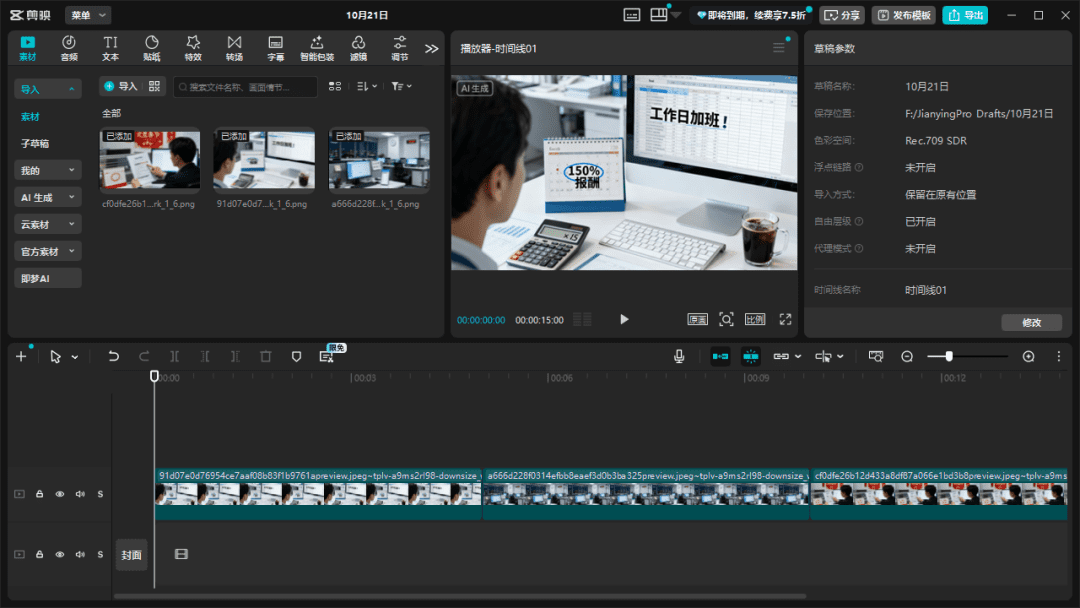Click the 导出 export button
Image resolution: width=1080 pixels, height=608 pixels.
[x=965, y=15]
